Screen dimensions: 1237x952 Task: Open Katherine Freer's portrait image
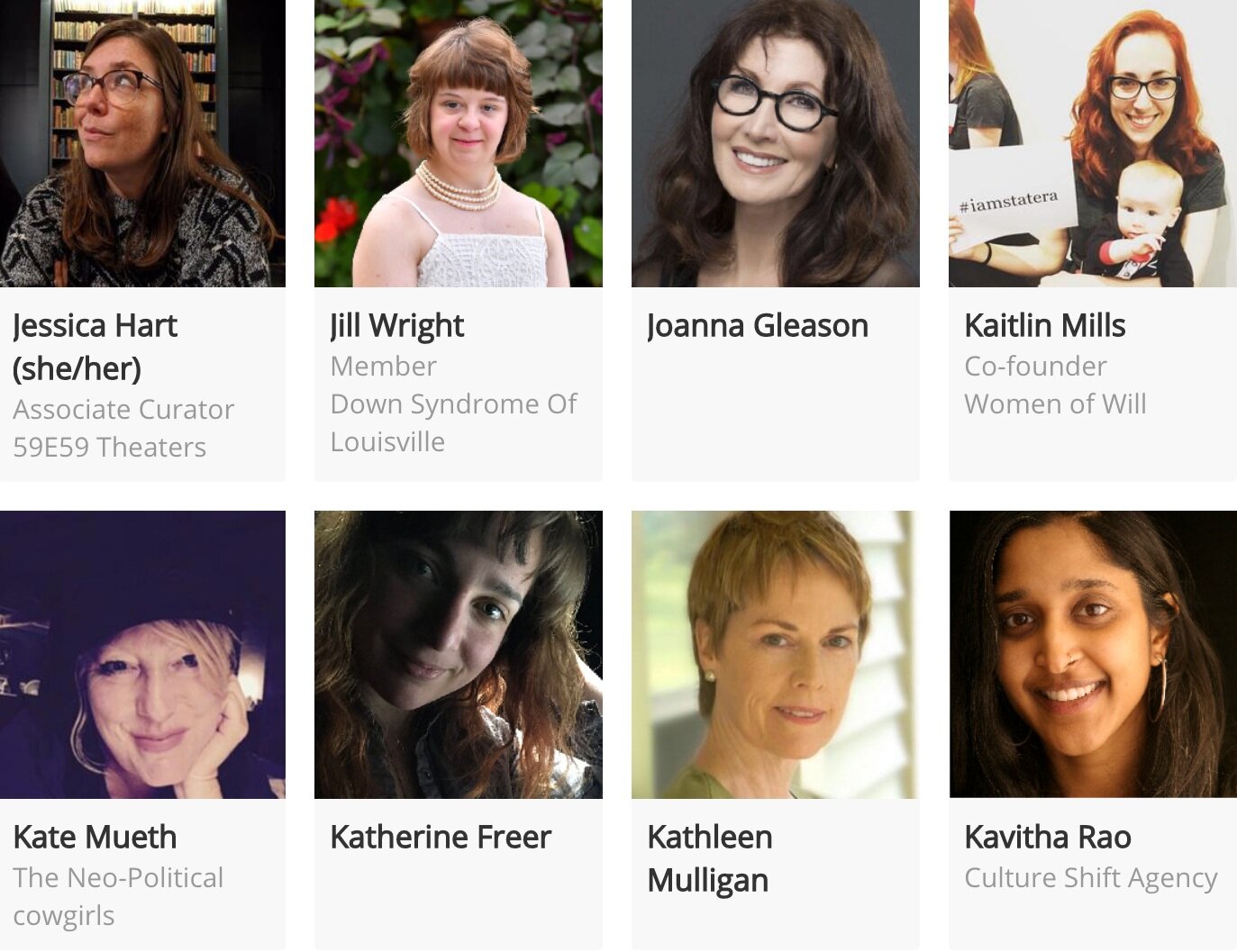click(459, 655)
